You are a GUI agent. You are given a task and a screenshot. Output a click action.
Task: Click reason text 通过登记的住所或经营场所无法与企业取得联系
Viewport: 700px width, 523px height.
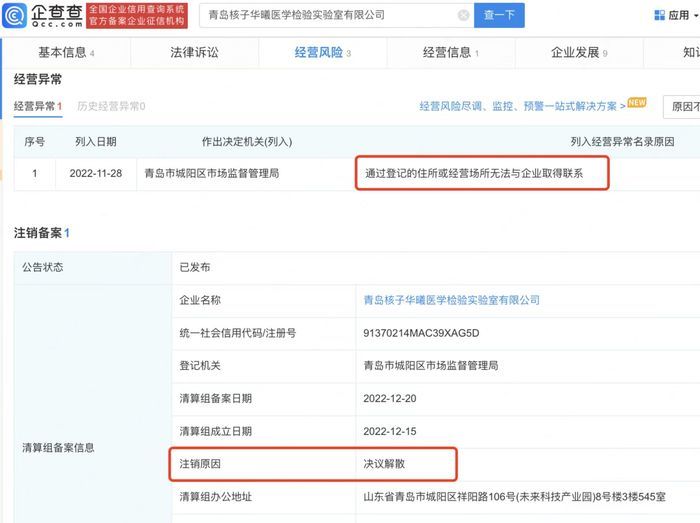pyautogui.click(x=474, y=174)
